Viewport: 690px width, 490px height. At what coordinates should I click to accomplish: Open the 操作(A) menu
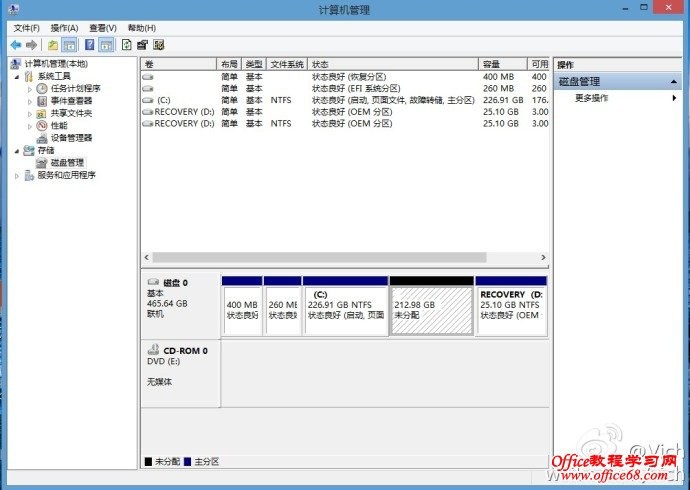(64, 28)
